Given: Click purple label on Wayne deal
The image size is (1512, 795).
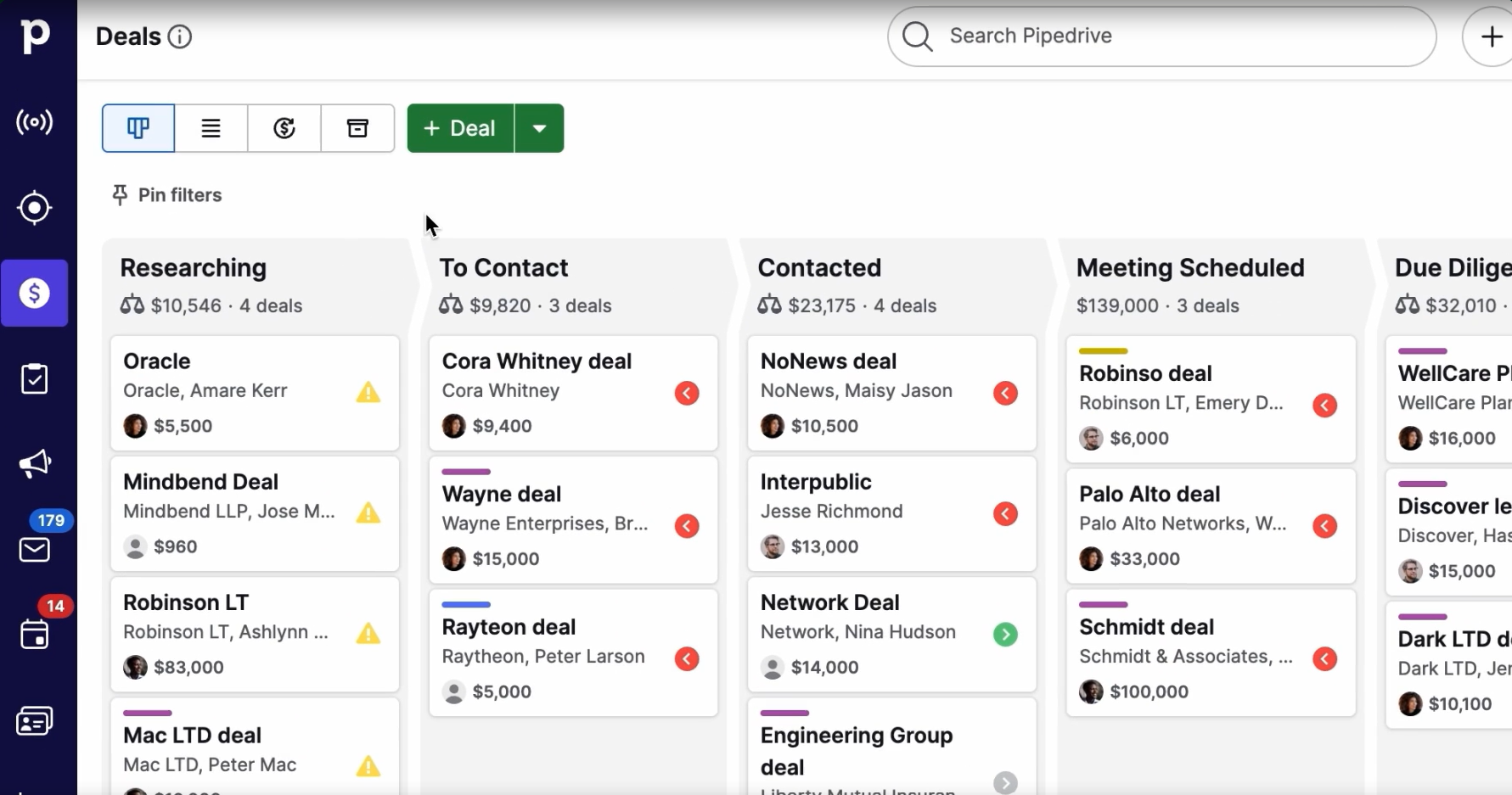Looking at the screenshot, I should click(x=466, y=472).
